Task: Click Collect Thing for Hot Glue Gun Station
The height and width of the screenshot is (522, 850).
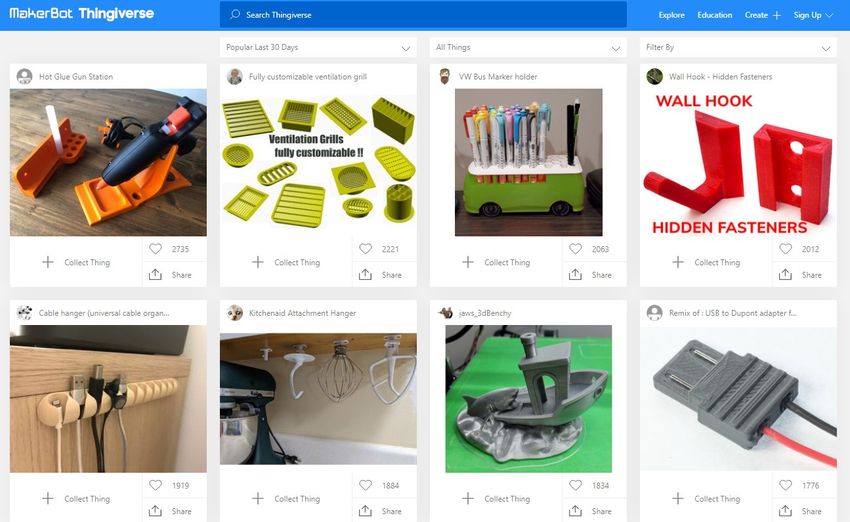Action: [76, 262]
